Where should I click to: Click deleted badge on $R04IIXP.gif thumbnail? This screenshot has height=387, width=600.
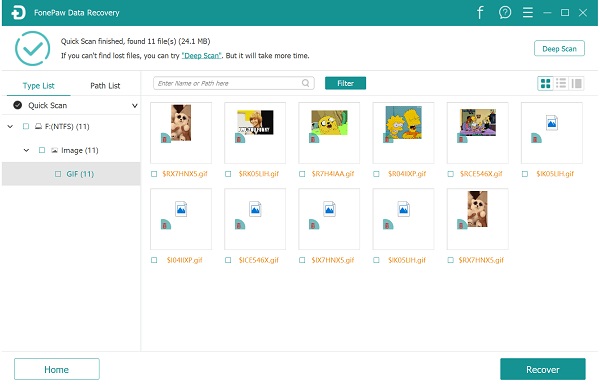(x=388, y=138)
